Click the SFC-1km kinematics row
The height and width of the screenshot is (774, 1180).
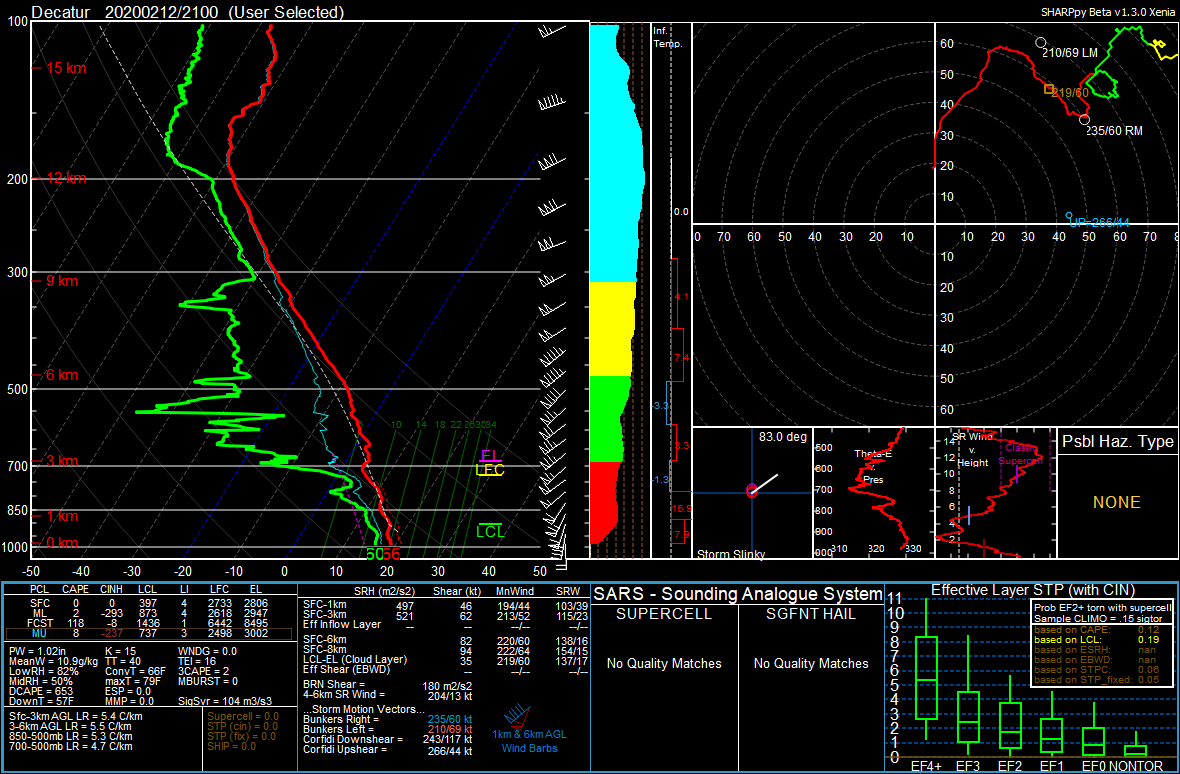pos(444,605)
